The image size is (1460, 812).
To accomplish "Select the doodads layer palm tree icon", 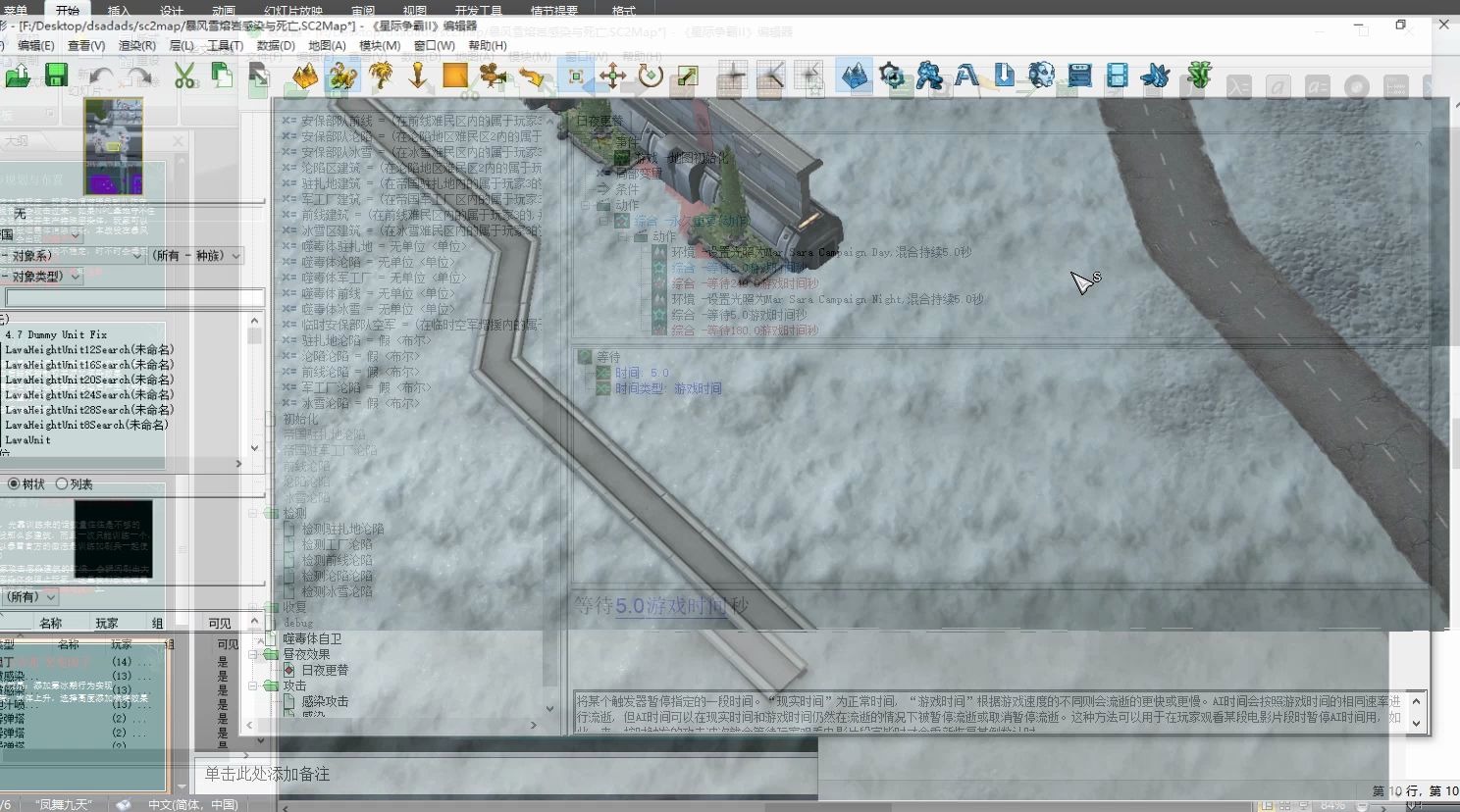I will [x=381, y=76].
